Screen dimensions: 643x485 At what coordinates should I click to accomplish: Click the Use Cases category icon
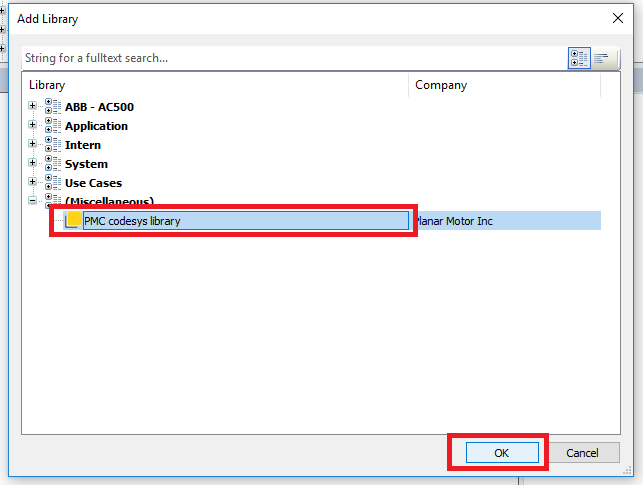[x=53, y=183]
